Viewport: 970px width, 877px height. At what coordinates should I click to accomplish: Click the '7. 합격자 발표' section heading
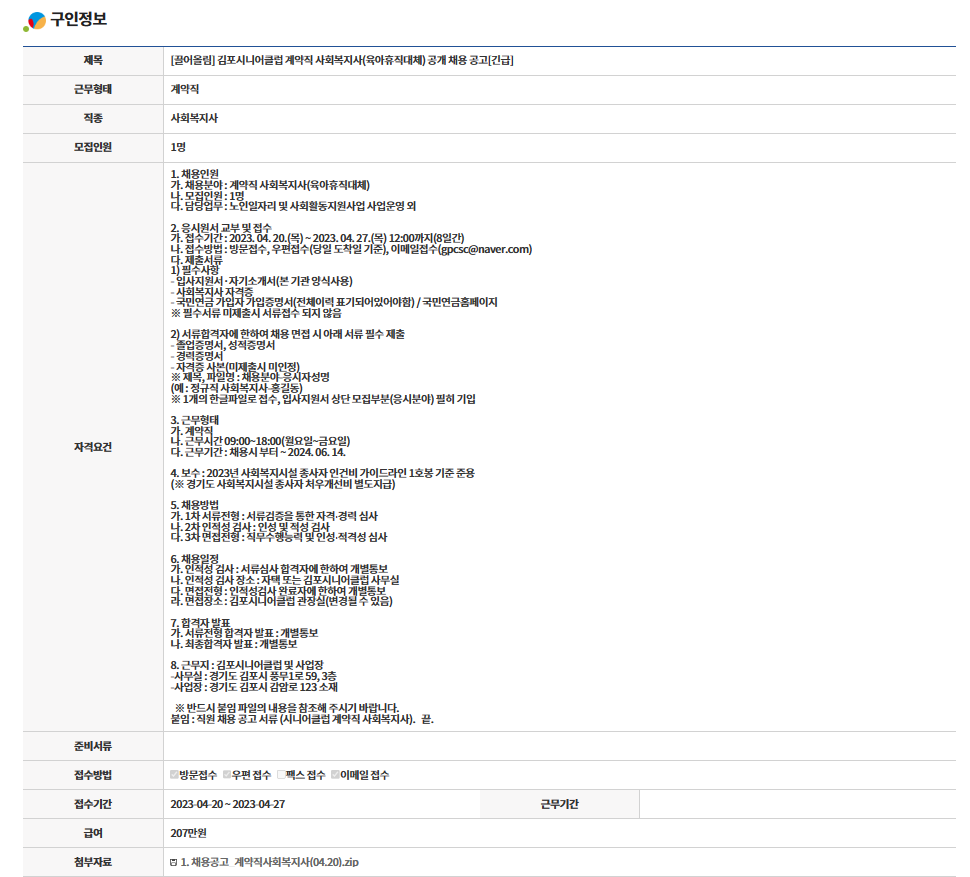200,622
